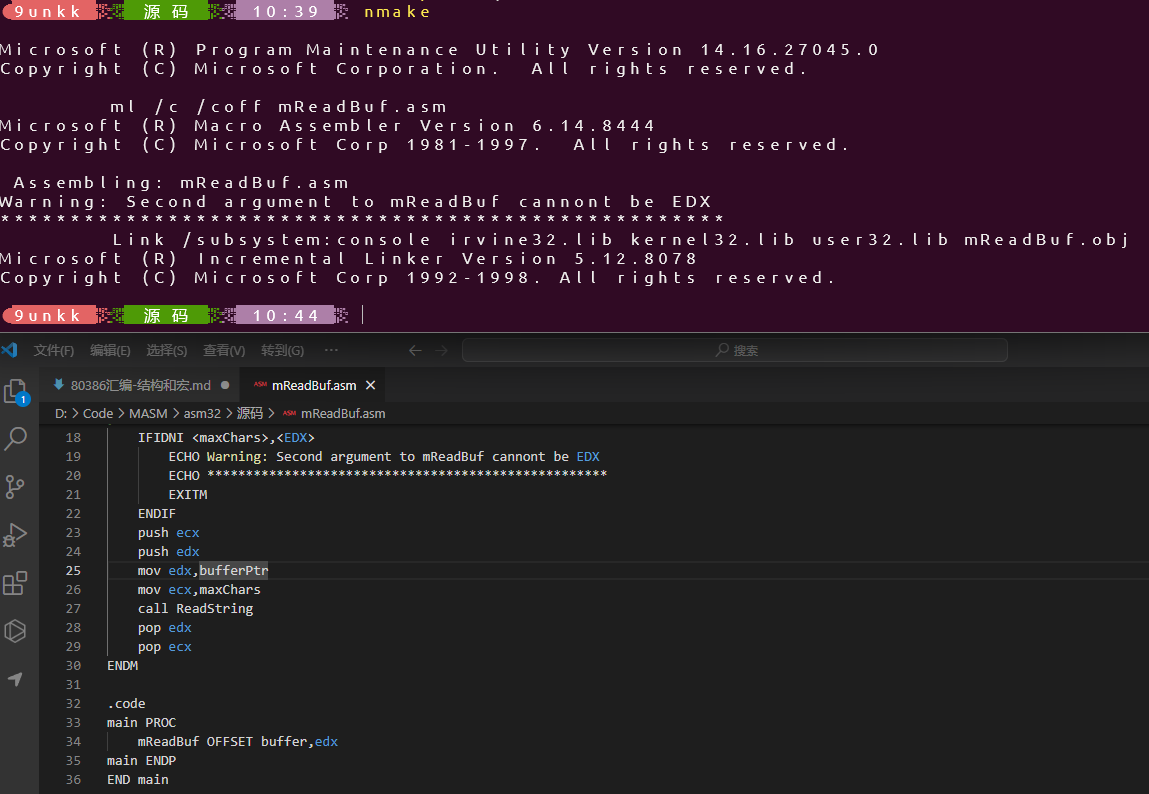Click MASM in the breadcrumb path
Image resolution: width=1149 pixels, height=794 pixels.
[148, 413]
